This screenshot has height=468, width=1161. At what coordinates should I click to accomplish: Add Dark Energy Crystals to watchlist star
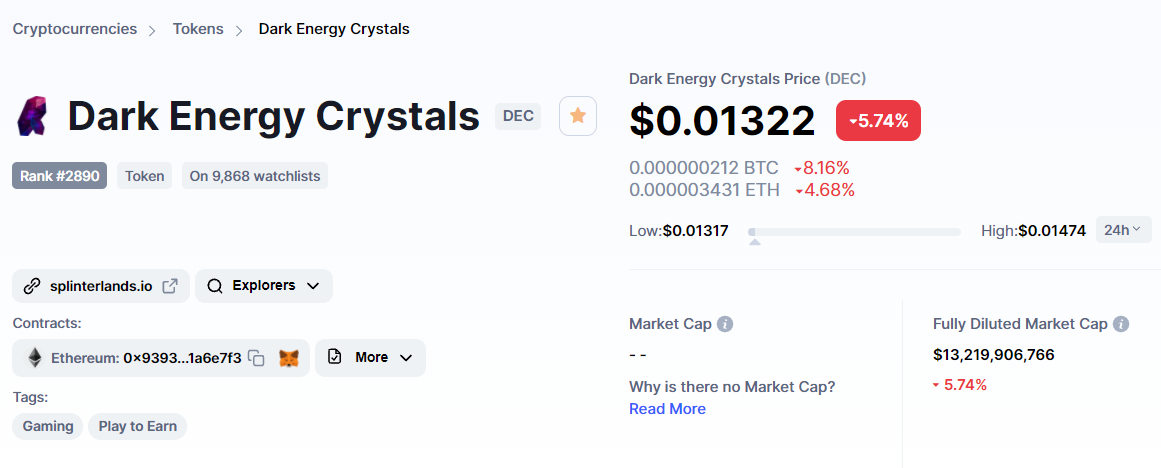coord(578,116)
